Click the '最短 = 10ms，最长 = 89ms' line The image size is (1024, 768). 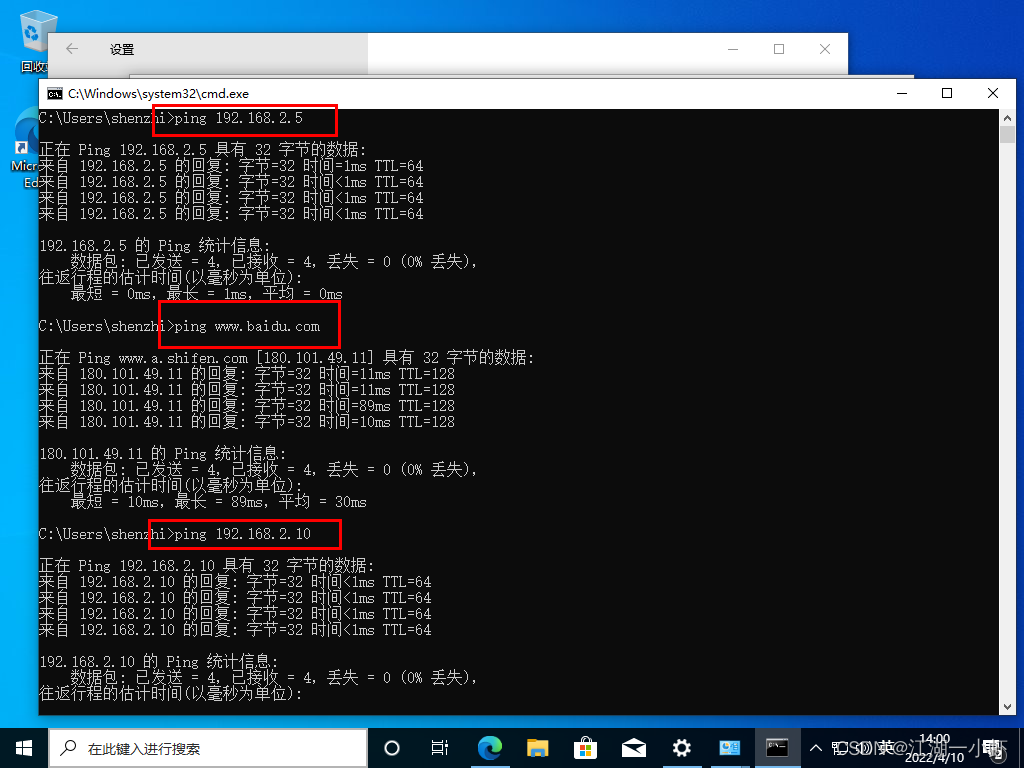pyautogui.click(x=219, y=502)
